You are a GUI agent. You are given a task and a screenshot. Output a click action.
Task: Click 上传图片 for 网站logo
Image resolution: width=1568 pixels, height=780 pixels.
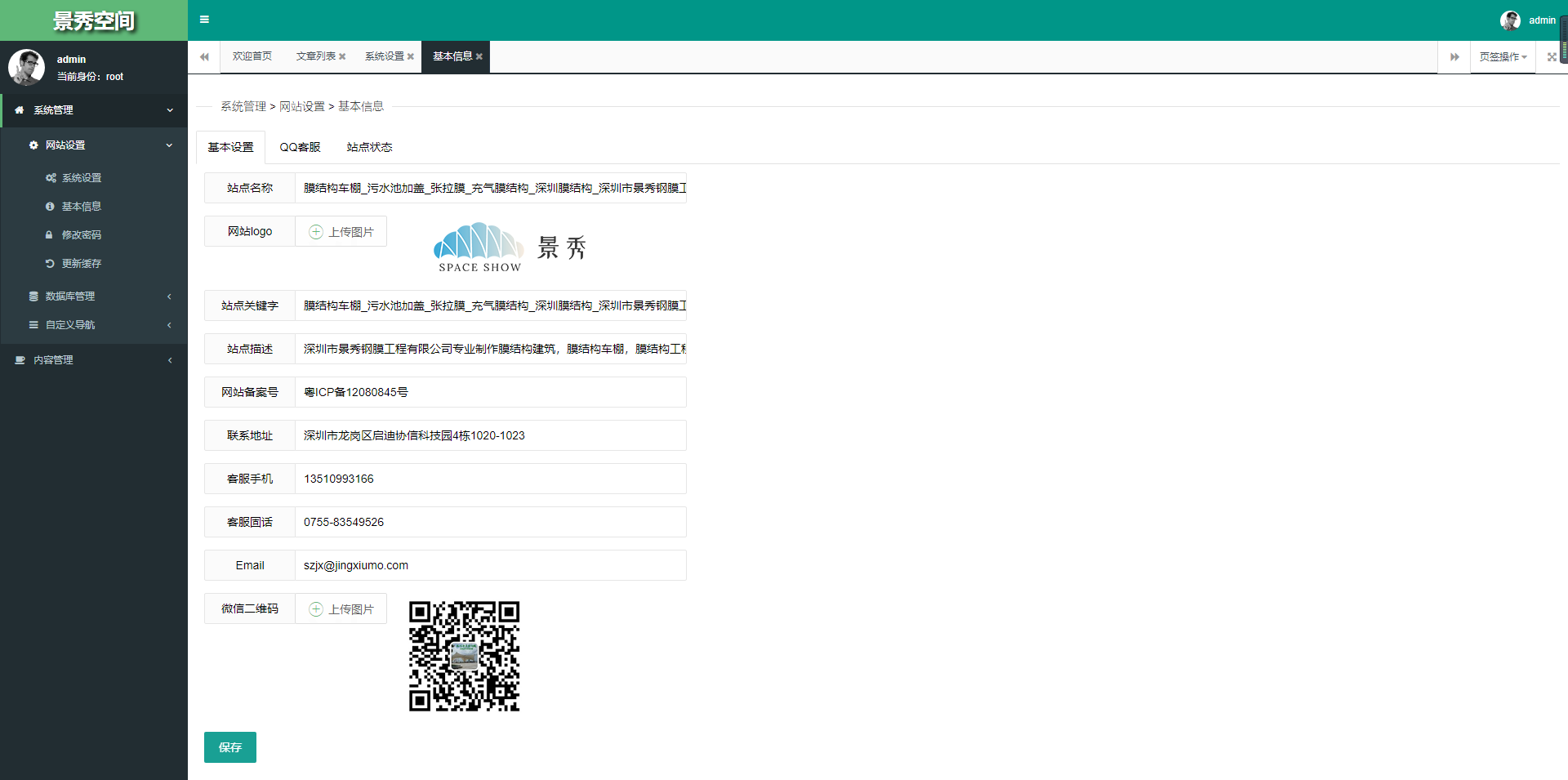[x=341, y=232]
